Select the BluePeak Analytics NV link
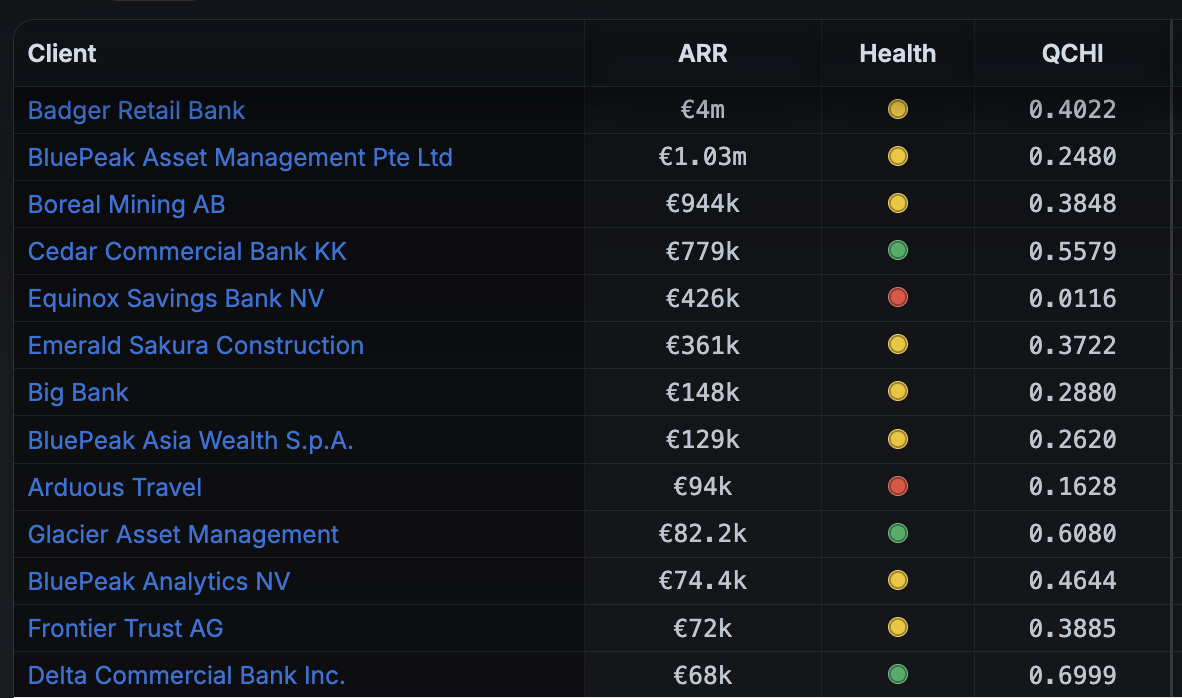The image size is (1182, 698). coord(159,581)
